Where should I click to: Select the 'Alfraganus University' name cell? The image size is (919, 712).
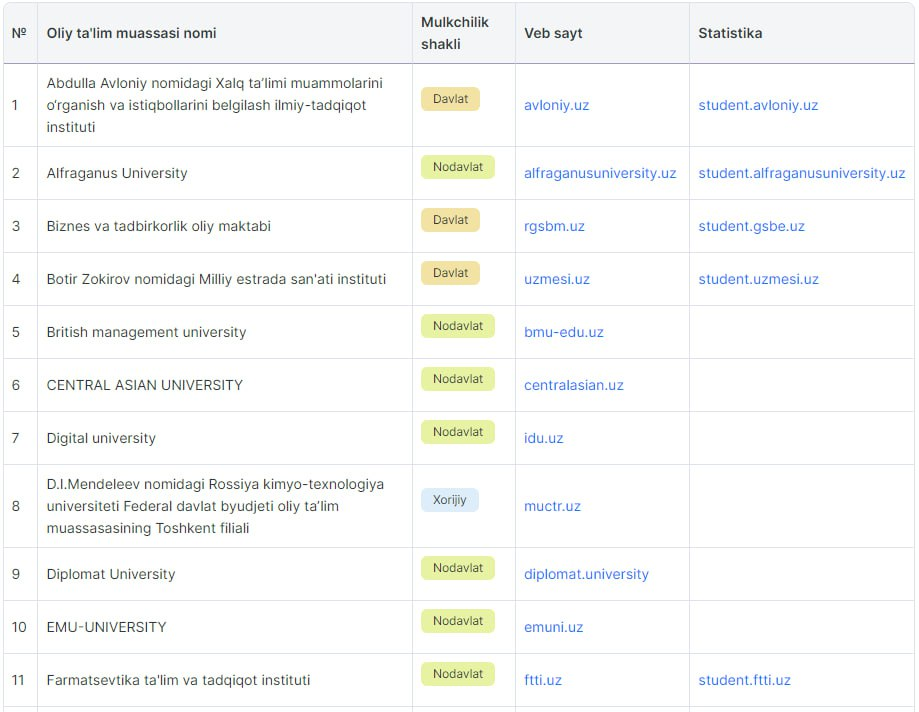[224, 173]
